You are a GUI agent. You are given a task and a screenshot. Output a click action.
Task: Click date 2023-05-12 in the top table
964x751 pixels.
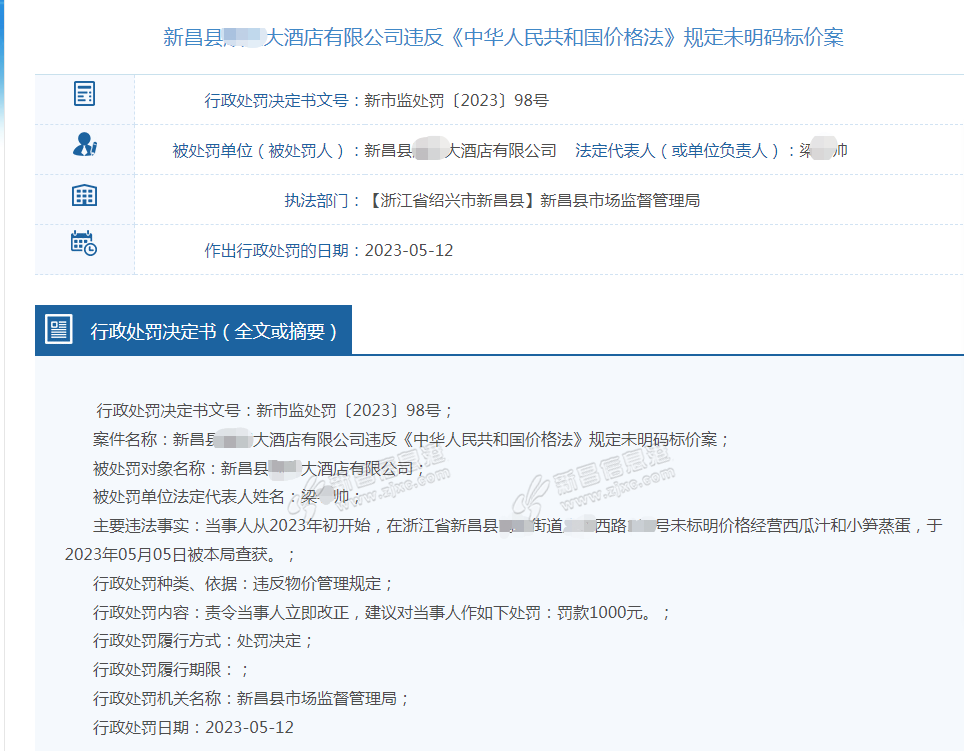[x=409, y=251]
